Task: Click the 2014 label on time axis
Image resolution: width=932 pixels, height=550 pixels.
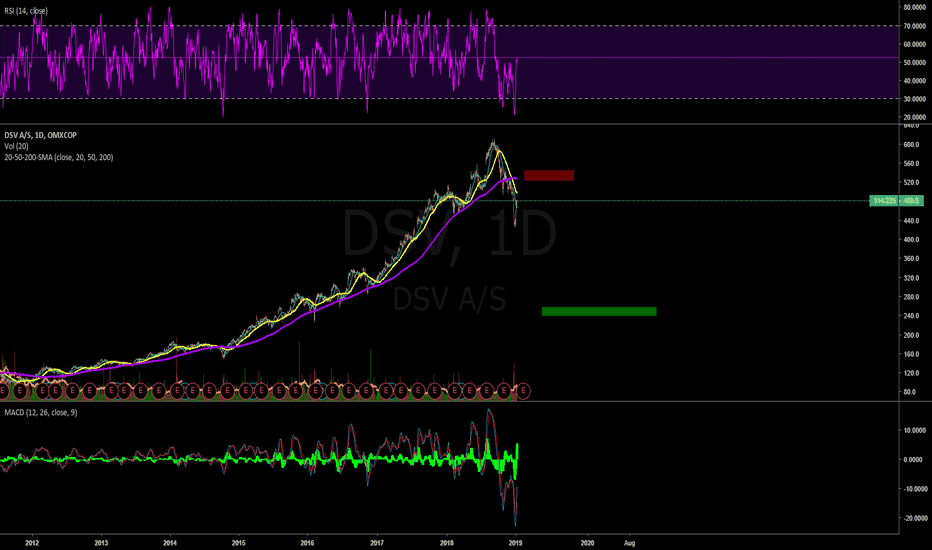Action: (170, 543)
